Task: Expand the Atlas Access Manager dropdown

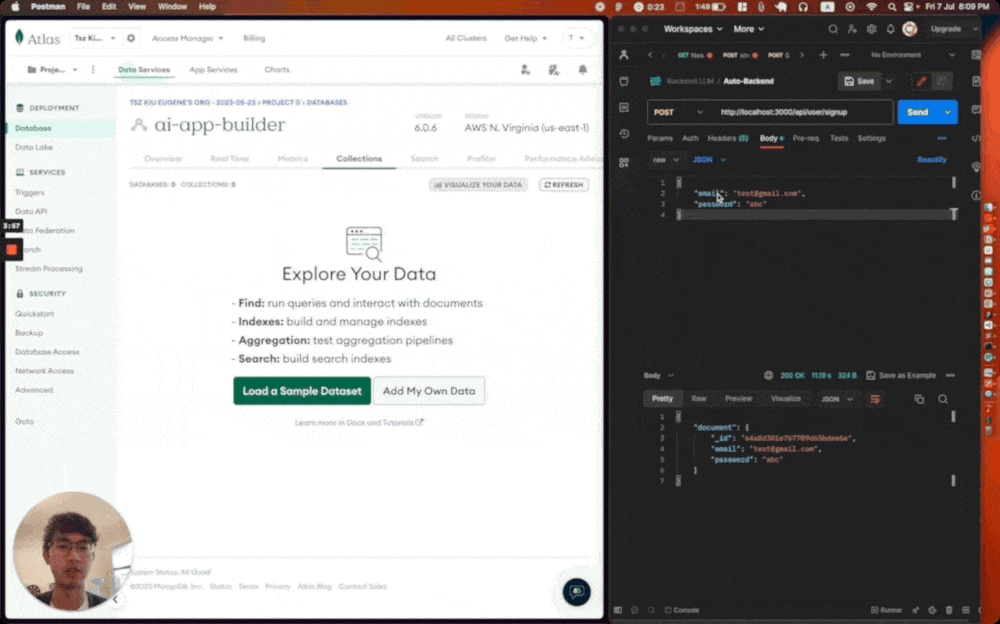Action: (x=187, y=38)
